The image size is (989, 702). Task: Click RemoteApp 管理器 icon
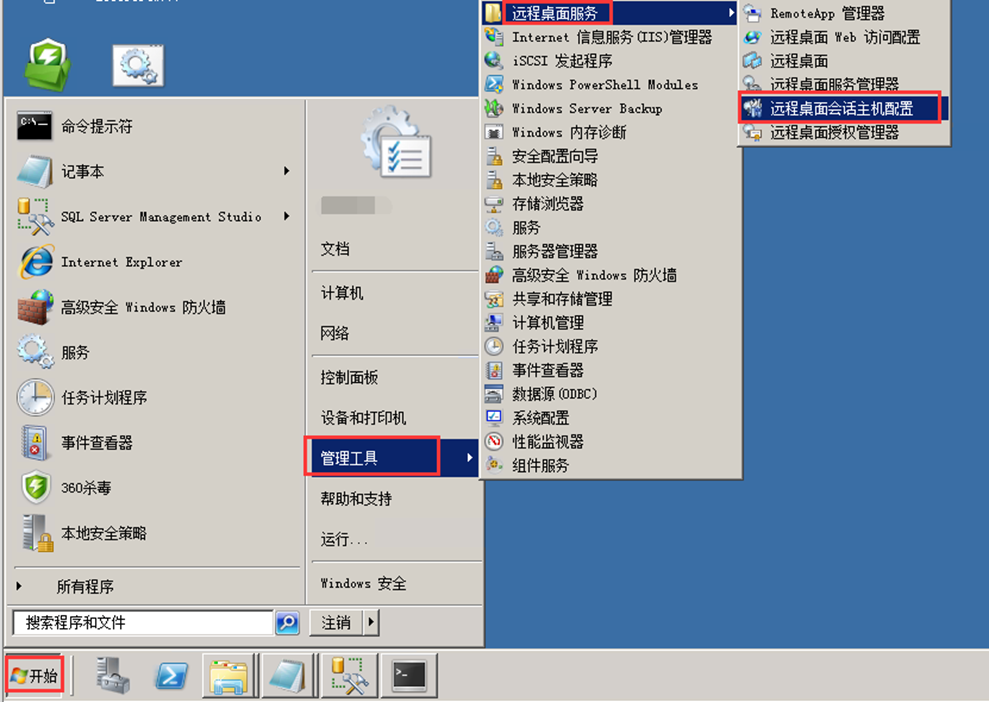(751, 13)
